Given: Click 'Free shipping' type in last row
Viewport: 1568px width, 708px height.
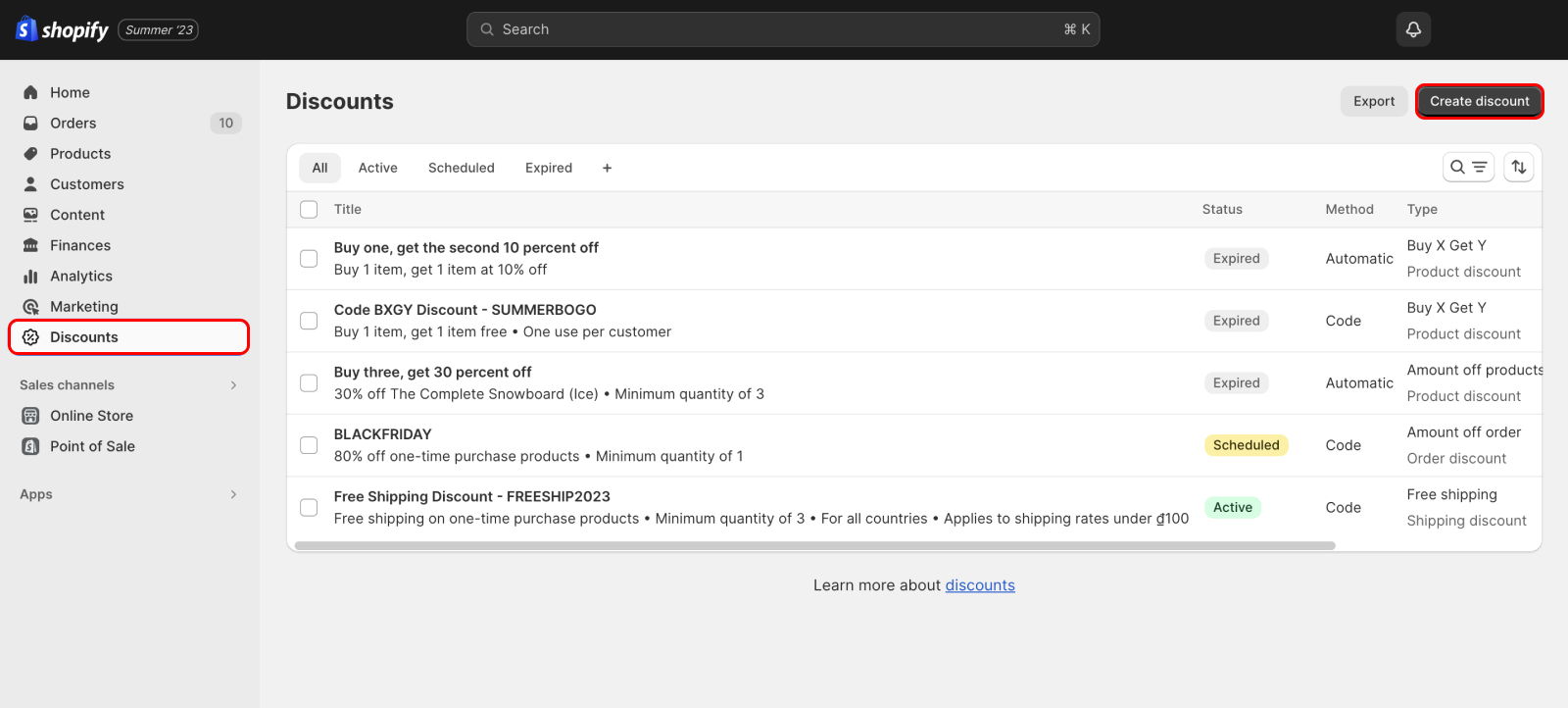Looking at the screenshot, I should (1451, 494).
